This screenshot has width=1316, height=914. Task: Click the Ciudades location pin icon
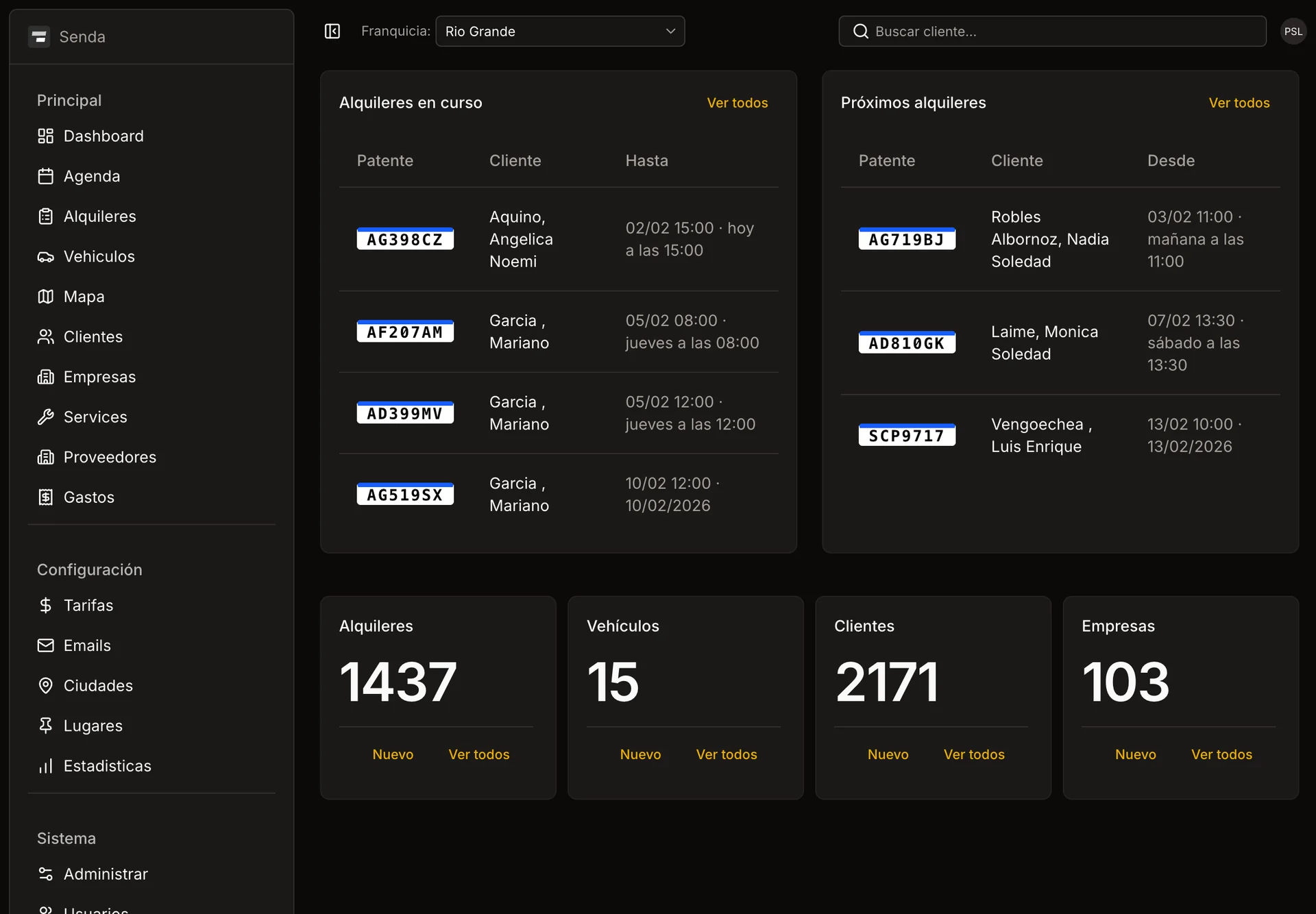(x=46, y=685)
